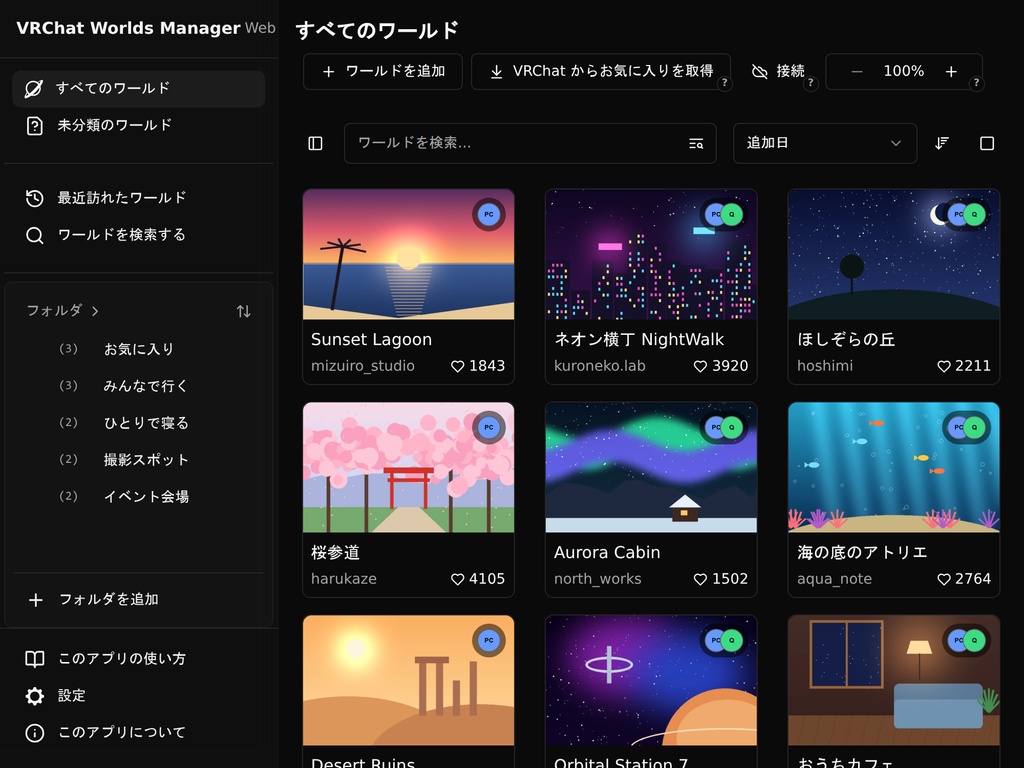Image resolution: width=1024 pixels, height=768 pixels.
Task: Click help badge on お気に入りを取得 button
Action: pyautogui.click(x=724, y=83)
